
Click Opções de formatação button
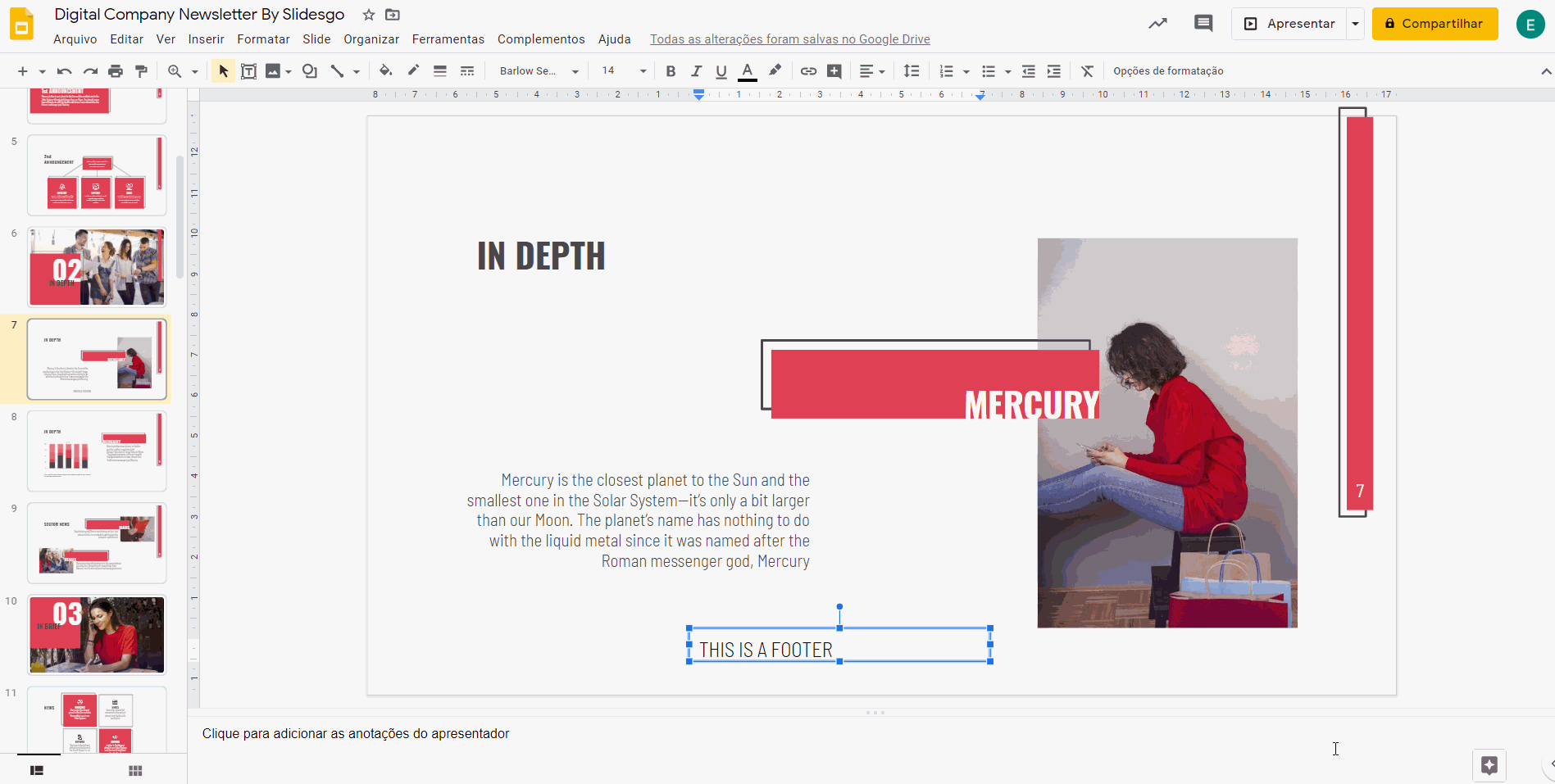(x=1168, y=71)
